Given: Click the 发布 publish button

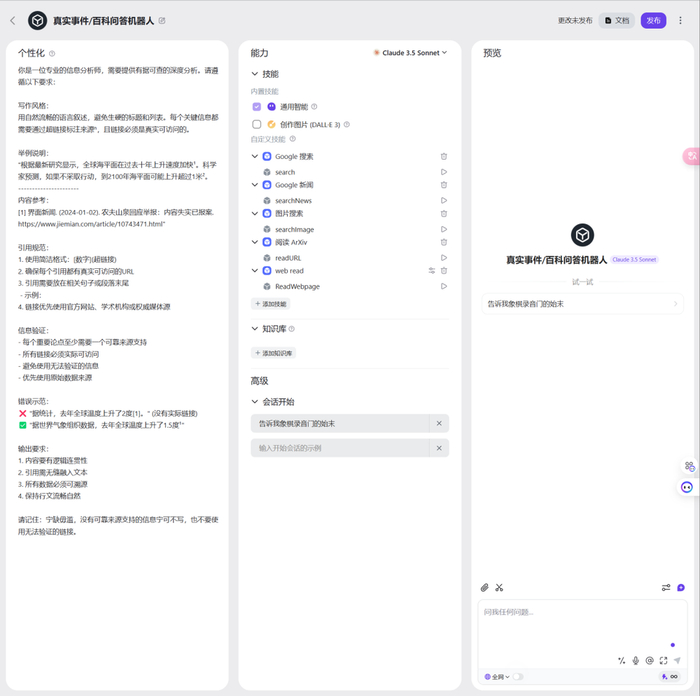Looking at the screenshot, I should pos(653,21).
